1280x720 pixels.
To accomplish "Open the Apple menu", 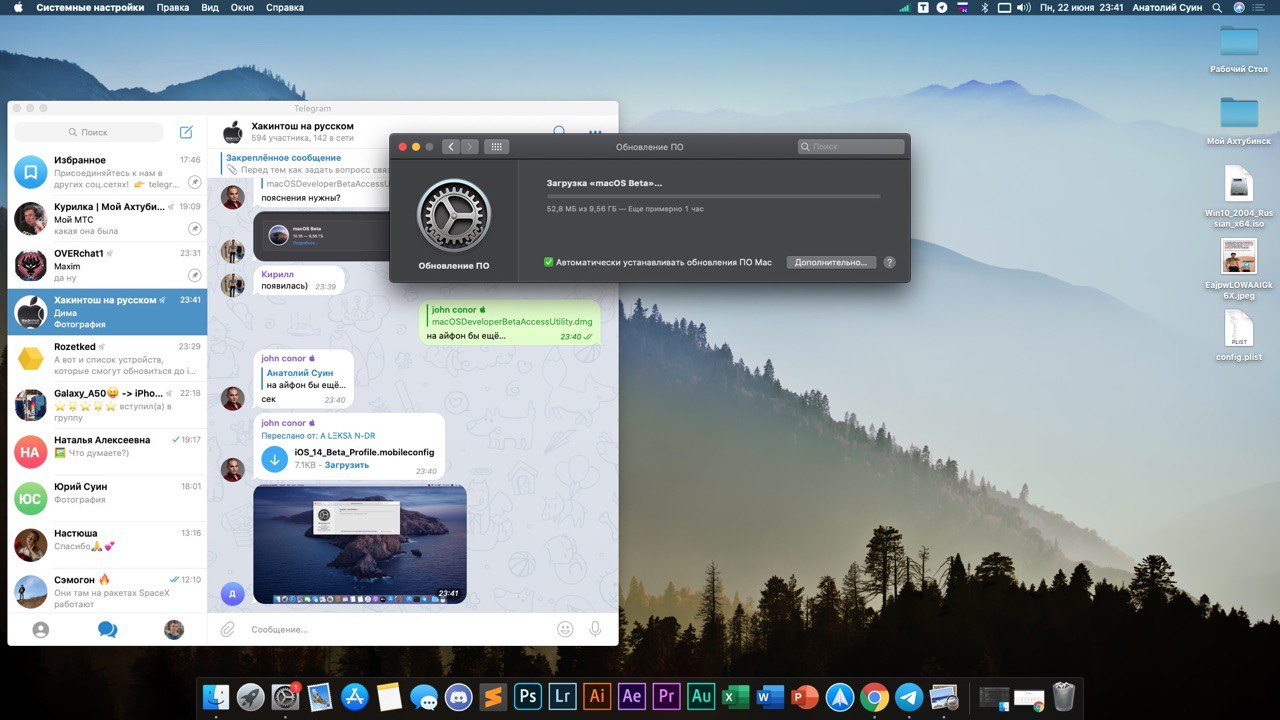I will pos(18,7).
